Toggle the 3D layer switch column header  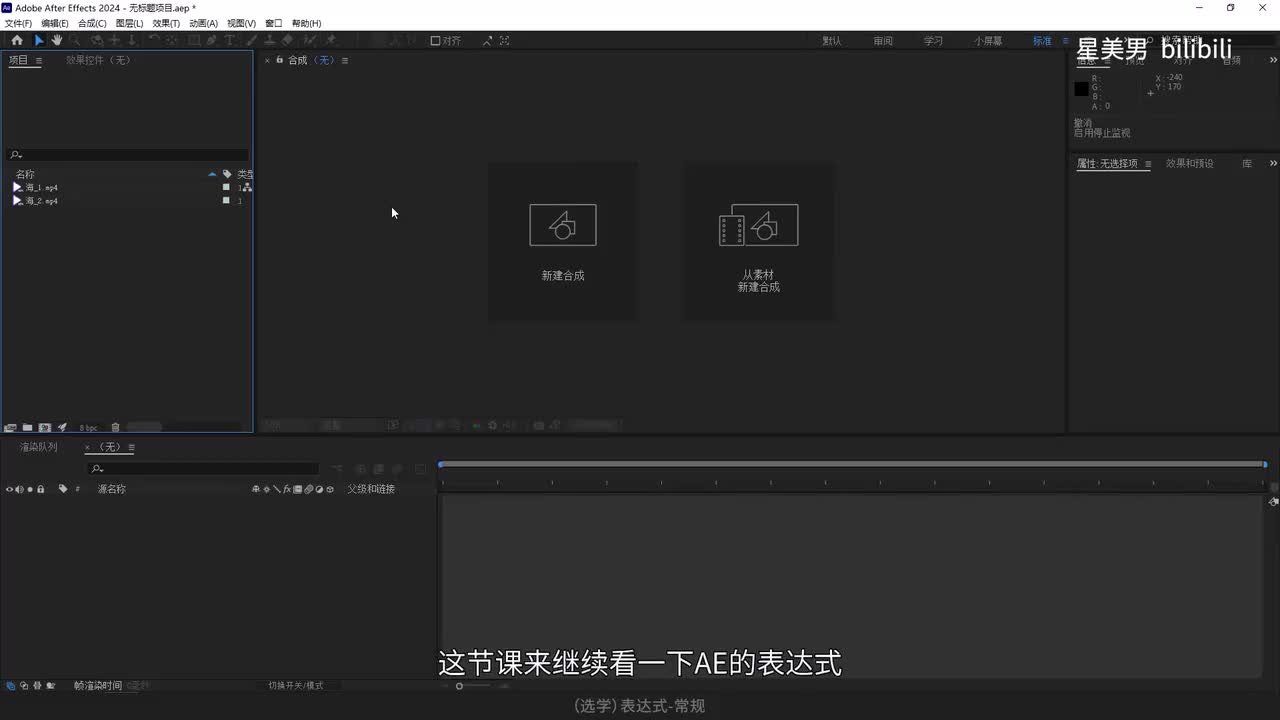point(330,489)
